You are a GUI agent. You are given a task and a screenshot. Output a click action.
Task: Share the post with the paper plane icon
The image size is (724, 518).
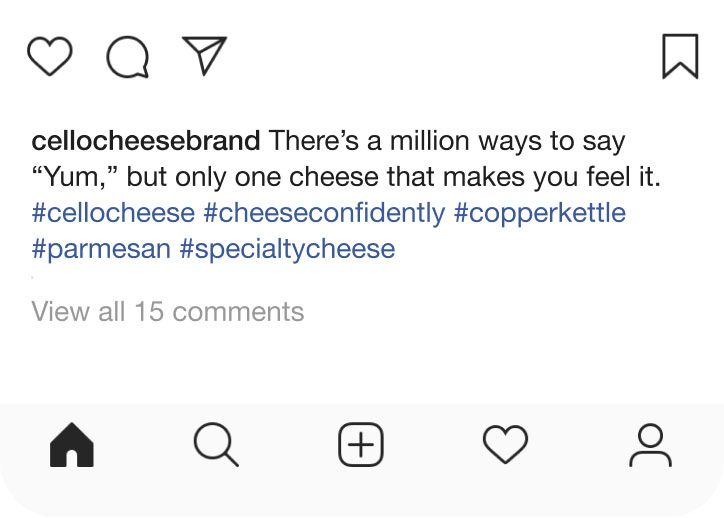(204, 56)
